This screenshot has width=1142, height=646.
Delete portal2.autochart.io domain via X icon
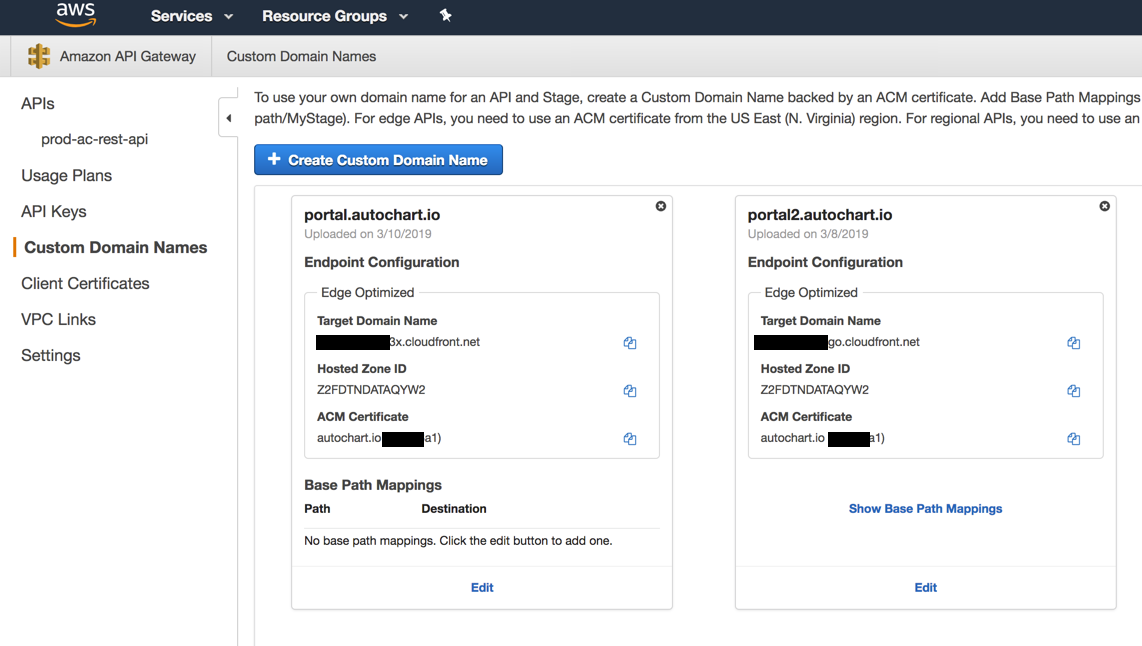point(1105,206)
